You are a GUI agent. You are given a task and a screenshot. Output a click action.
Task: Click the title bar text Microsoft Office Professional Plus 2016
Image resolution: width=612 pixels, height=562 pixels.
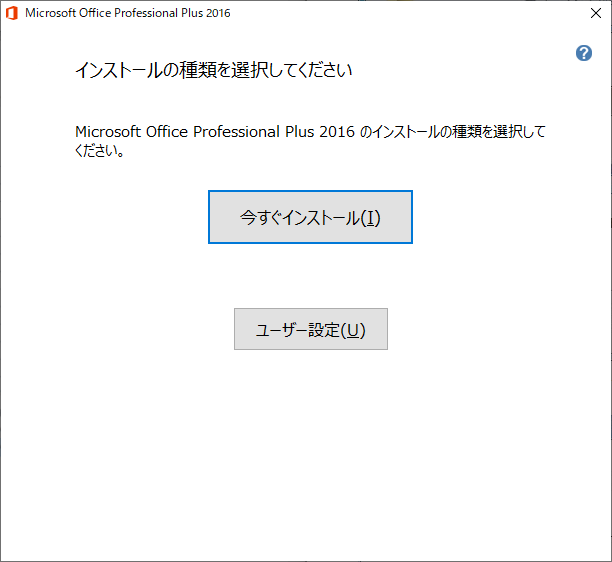click(x=128, y=13)
